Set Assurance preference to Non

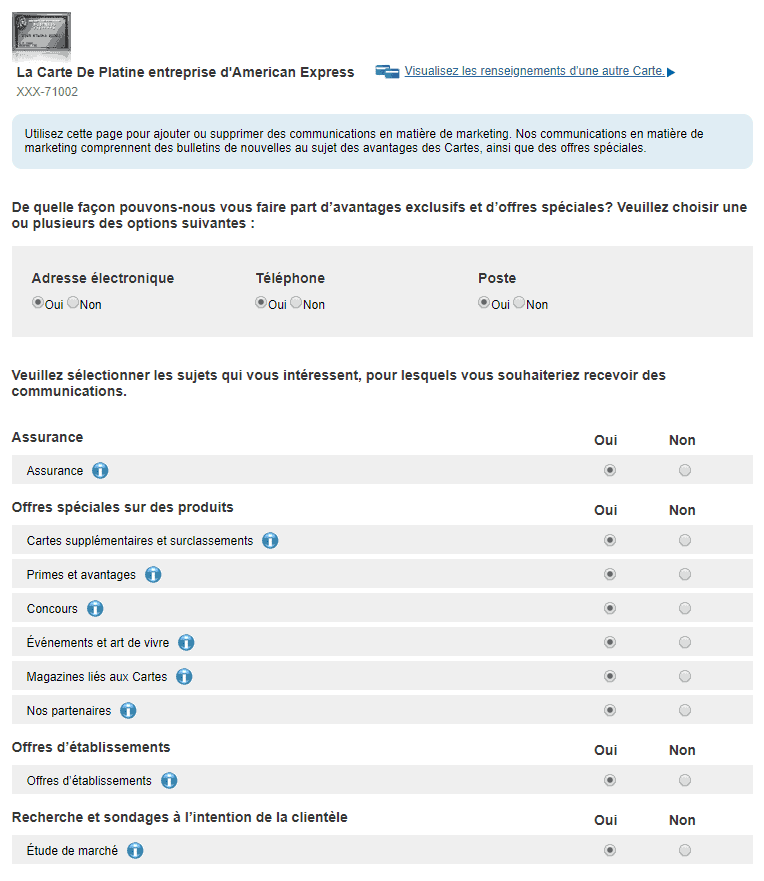(684, 470)
